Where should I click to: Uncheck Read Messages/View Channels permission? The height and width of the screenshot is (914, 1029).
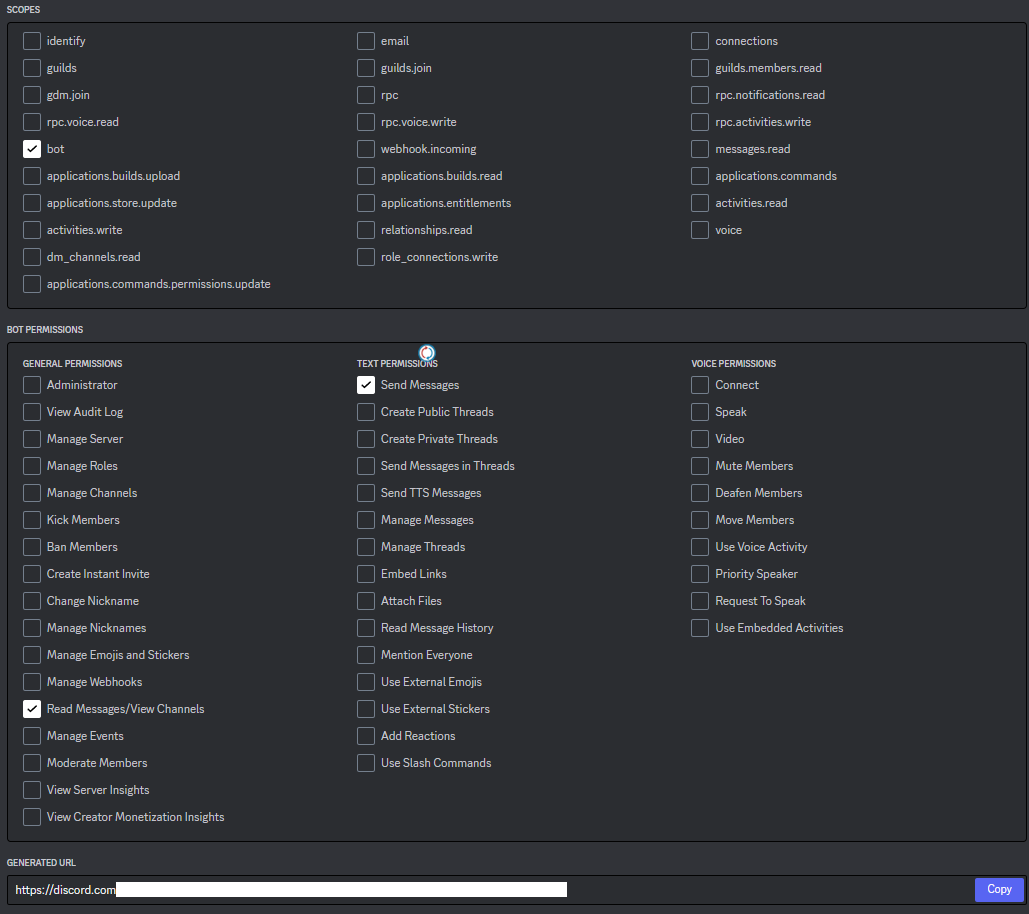32,709
